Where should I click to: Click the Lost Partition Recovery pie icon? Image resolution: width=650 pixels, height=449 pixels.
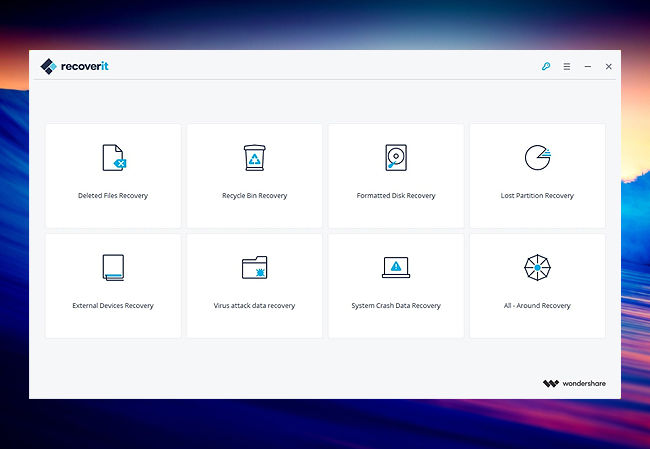[537, 157]
